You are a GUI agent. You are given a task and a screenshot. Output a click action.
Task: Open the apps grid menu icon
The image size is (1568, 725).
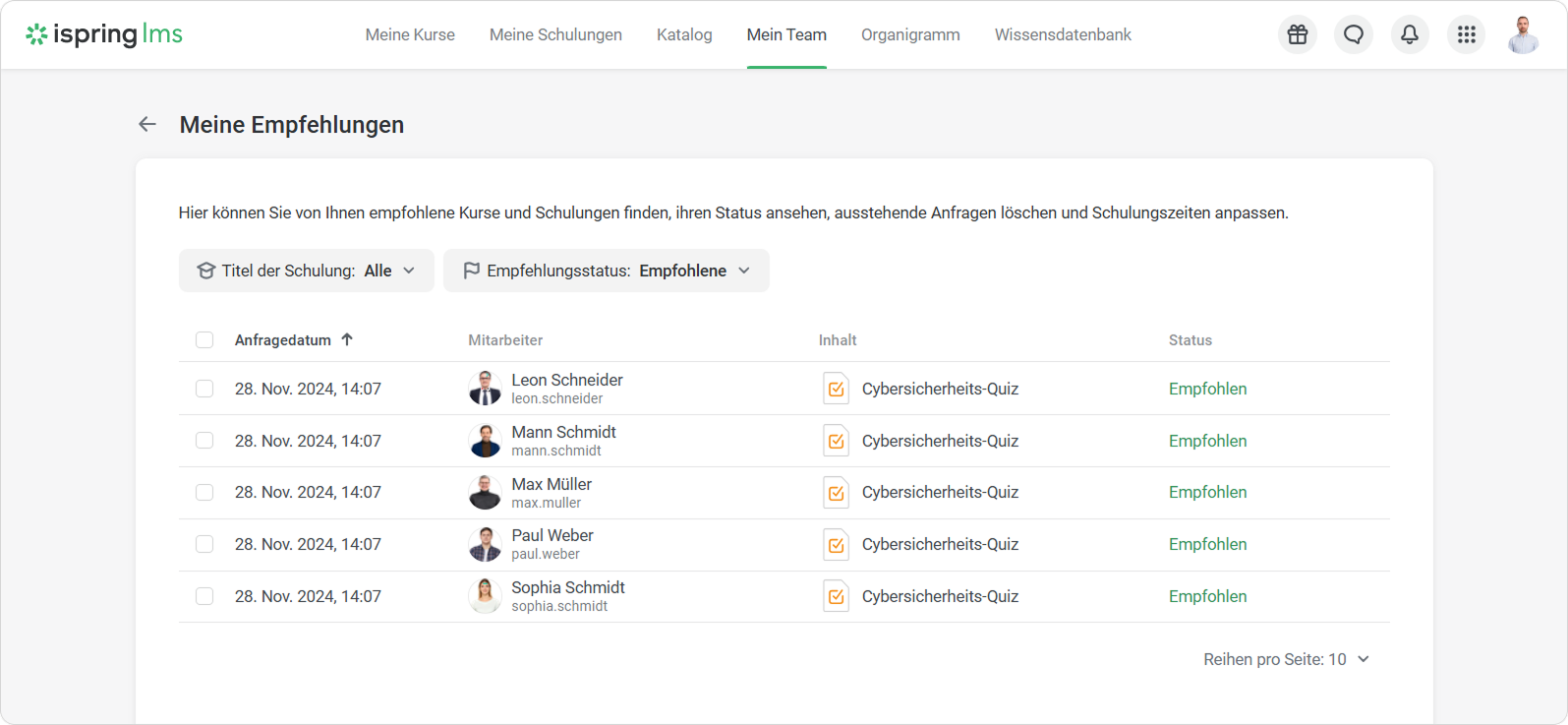pos(1466,35)
